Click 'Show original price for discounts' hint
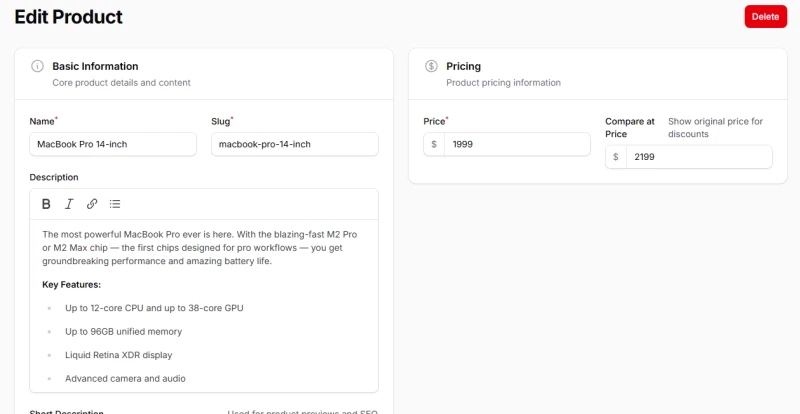This screenshot has width=800, height=414. pos(715,128)
